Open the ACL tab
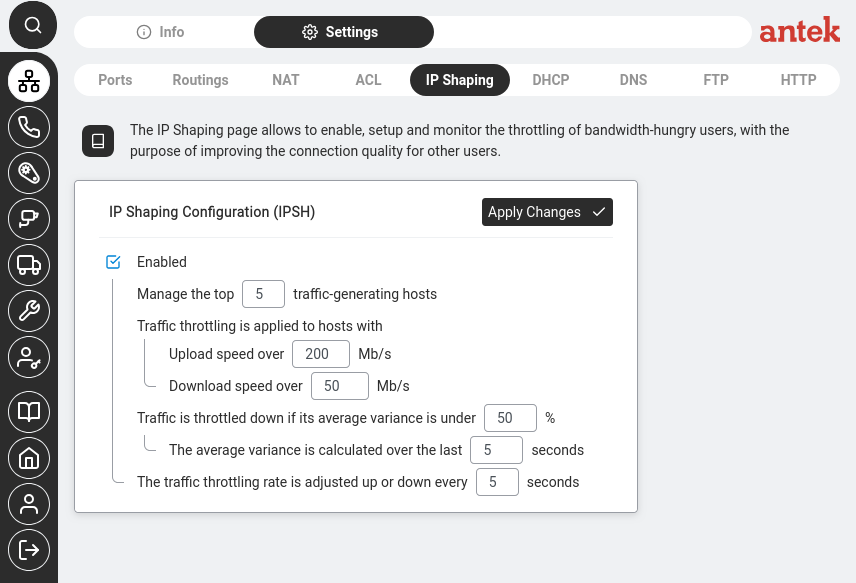The image size is (856, 583). pyautogui.click(x=368, y=80)
